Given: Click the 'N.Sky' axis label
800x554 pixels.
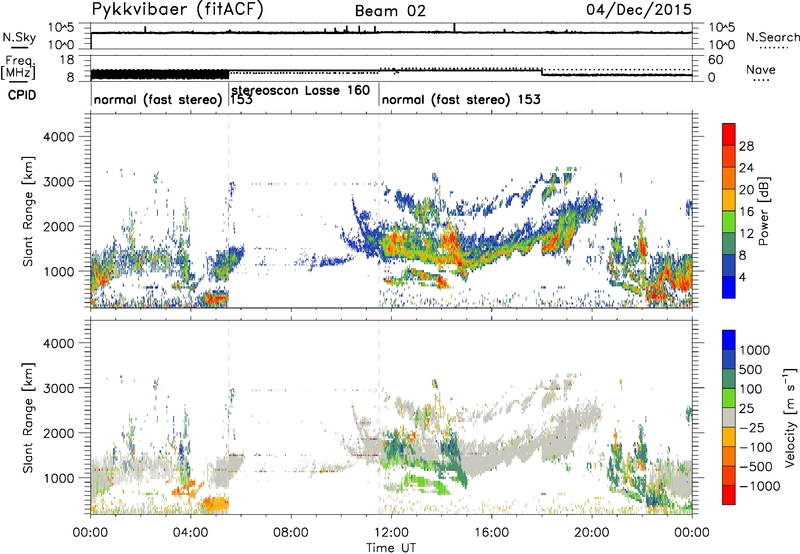Looking at the screenshot, I should (19, 37).
